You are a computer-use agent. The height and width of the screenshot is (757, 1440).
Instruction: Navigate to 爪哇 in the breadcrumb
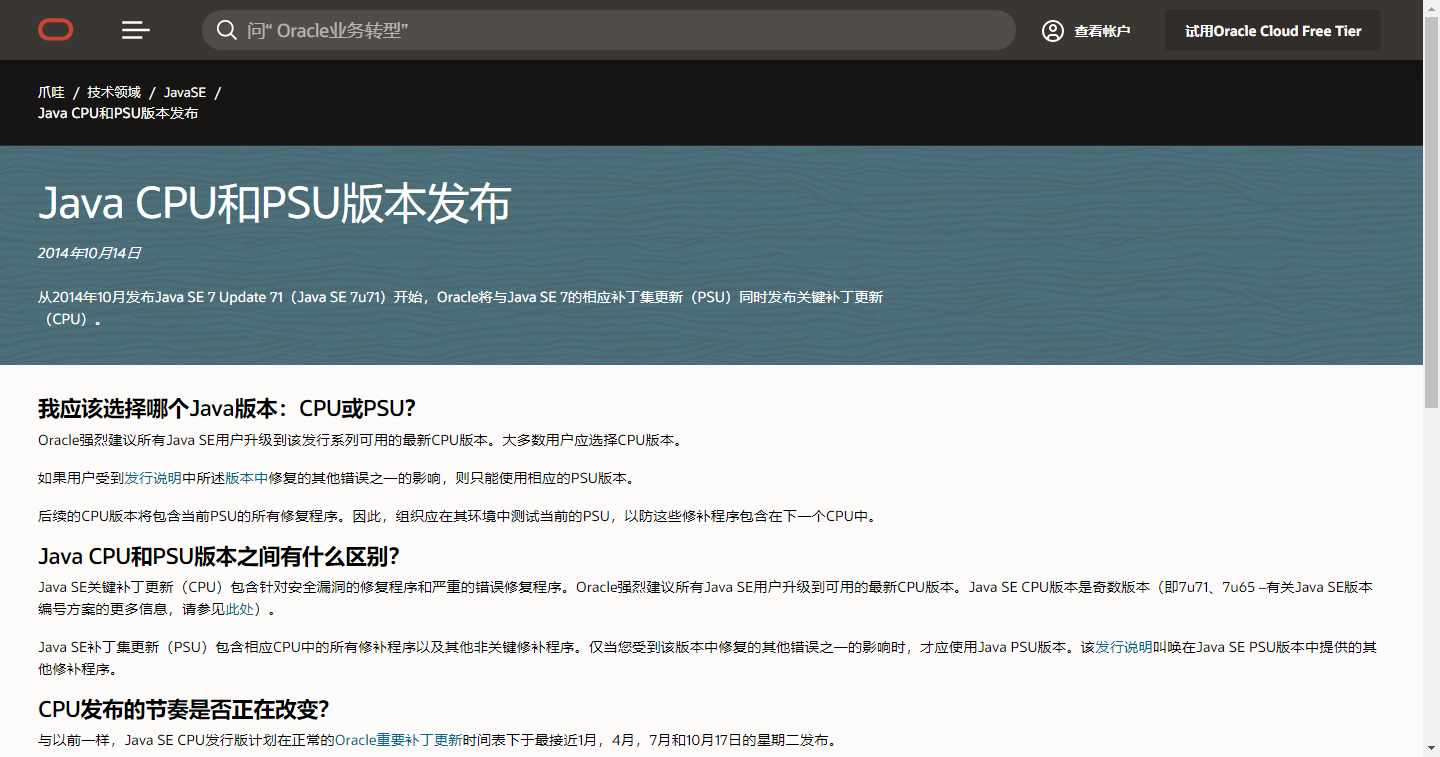click(51, 92)
